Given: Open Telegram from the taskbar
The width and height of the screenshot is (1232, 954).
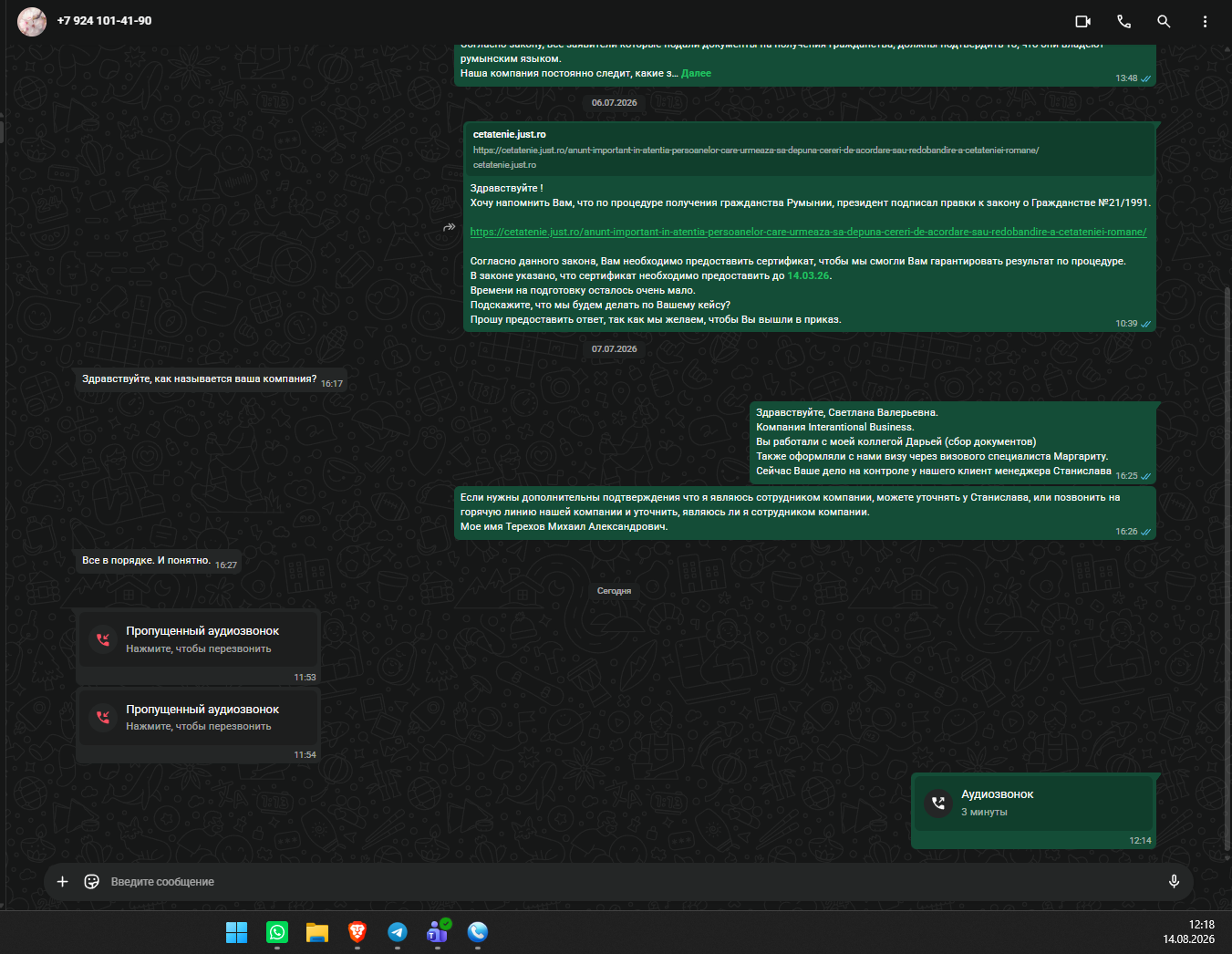Looking at the screenshot, I should click(398, 932).
